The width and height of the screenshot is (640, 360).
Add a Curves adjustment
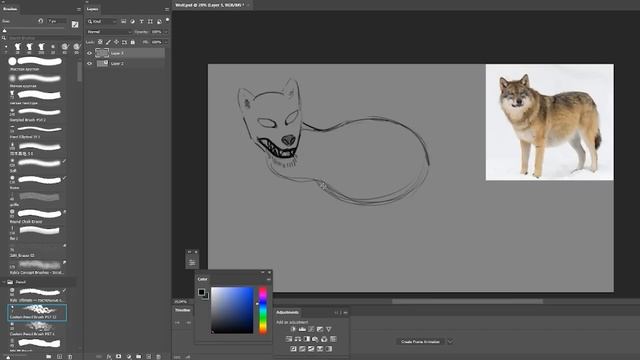point(311,329)
